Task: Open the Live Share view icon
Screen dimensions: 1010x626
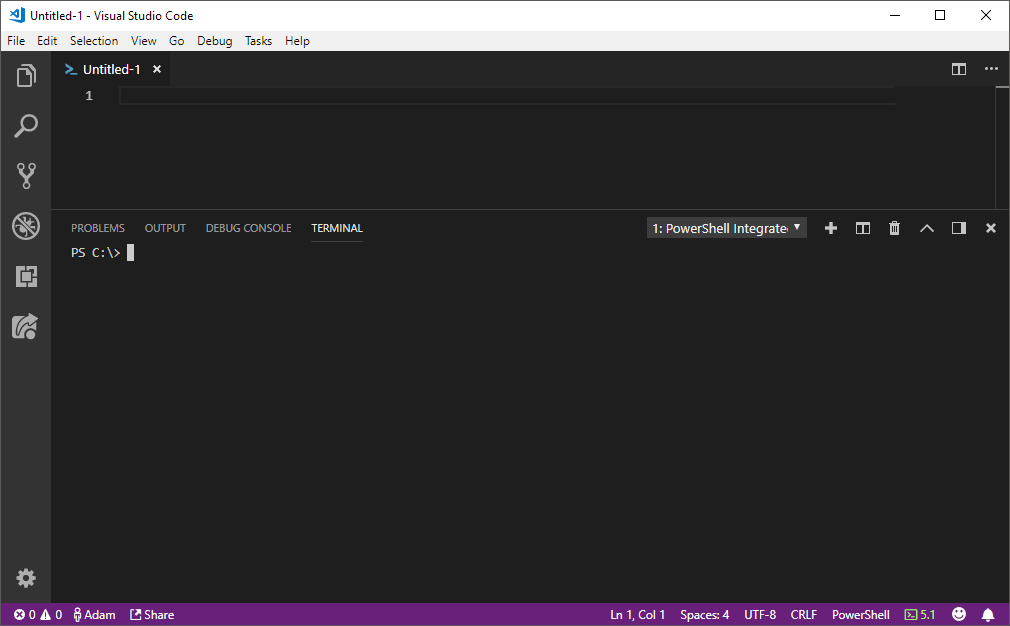Action: tap(26, 327)
